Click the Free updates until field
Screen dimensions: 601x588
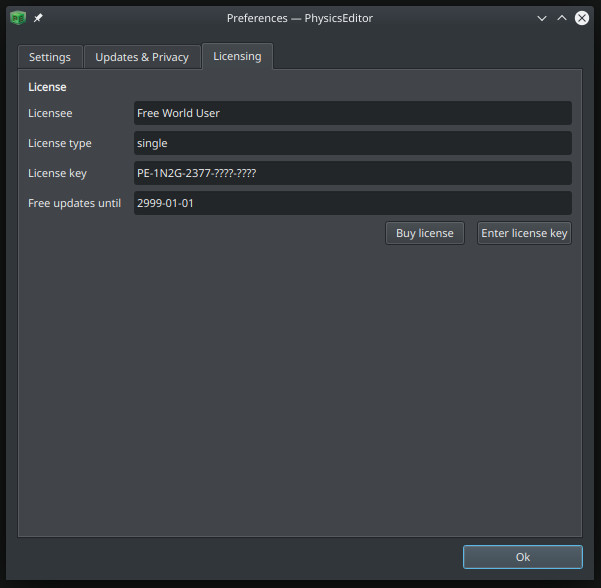tap(353, 203)
